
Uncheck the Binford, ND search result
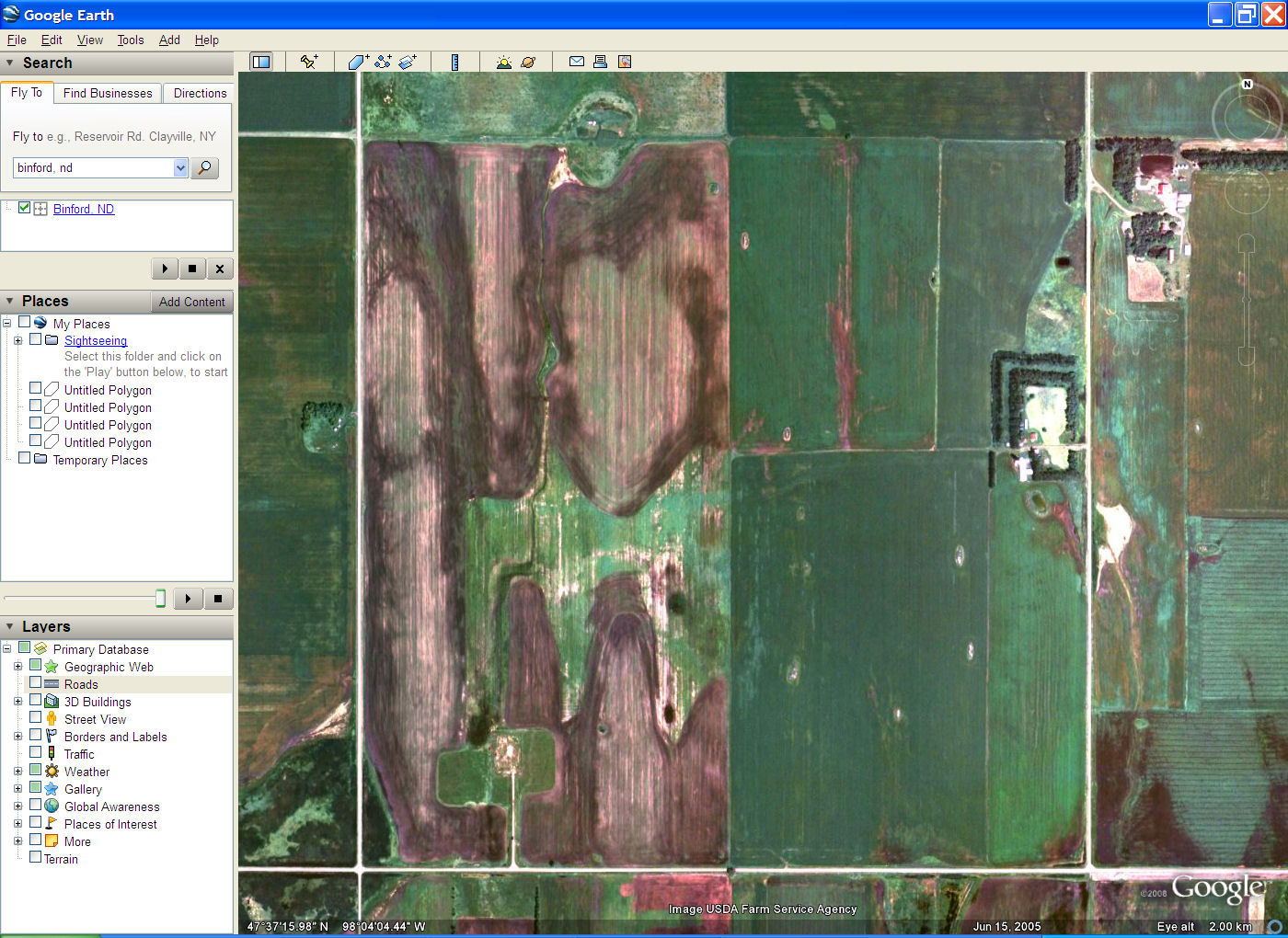click(25, 208)
